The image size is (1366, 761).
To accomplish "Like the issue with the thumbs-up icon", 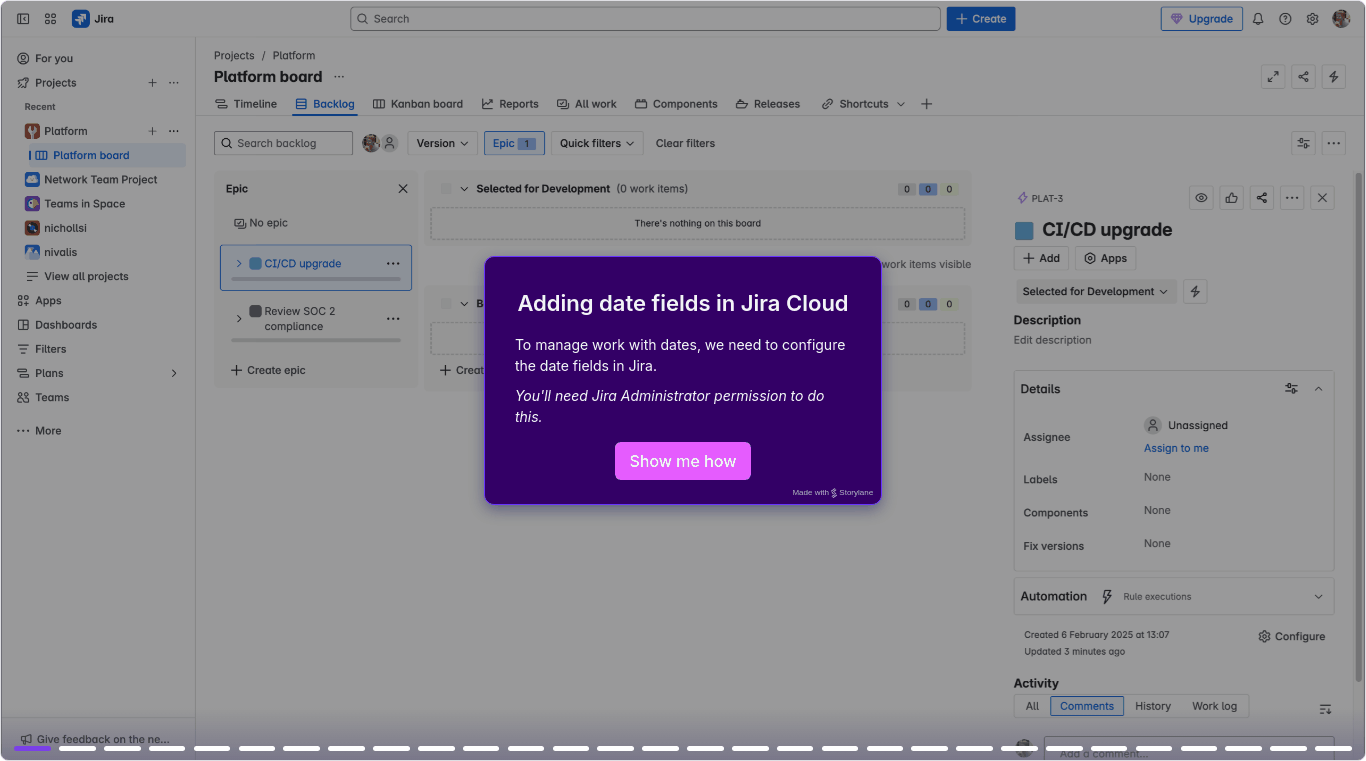I will pos(1231,197).
